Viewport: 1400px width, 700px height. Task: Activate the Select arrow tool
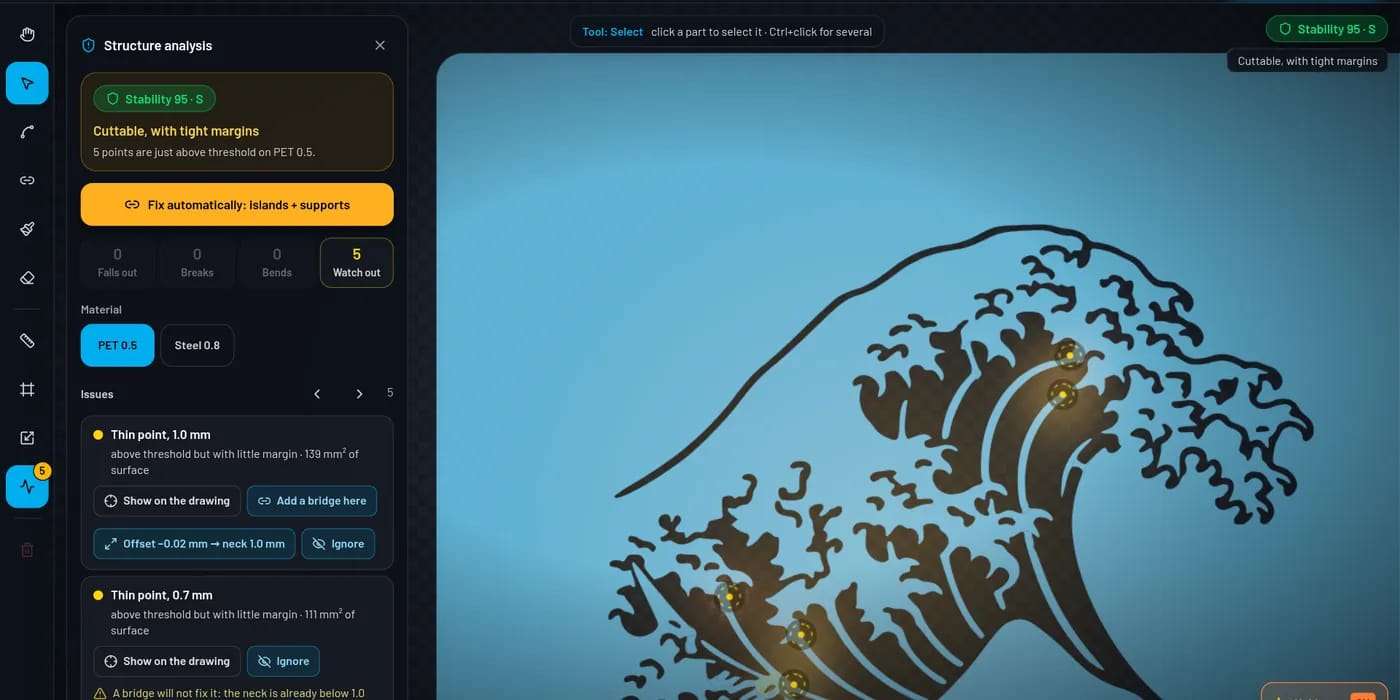[27, 83]
